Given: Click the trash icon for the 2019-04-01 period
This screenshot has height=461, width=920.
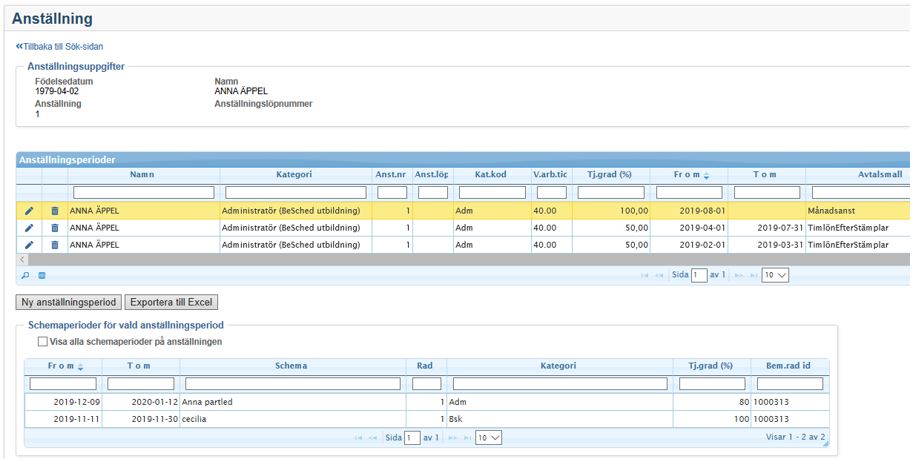Looking at the screenshot, I should coord(55,227).
